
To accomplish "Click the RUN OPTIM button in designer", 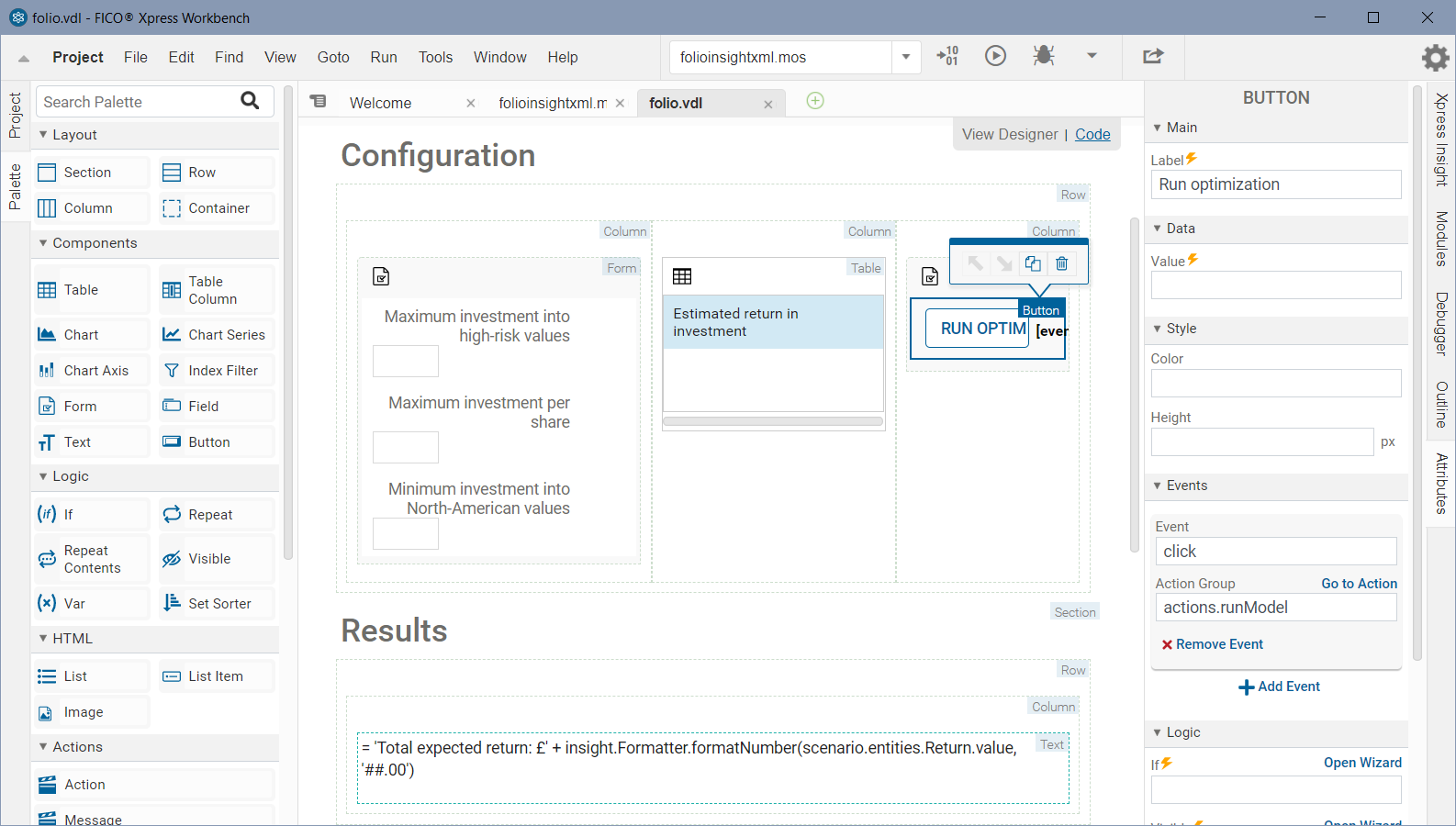I will click(977, 329).
